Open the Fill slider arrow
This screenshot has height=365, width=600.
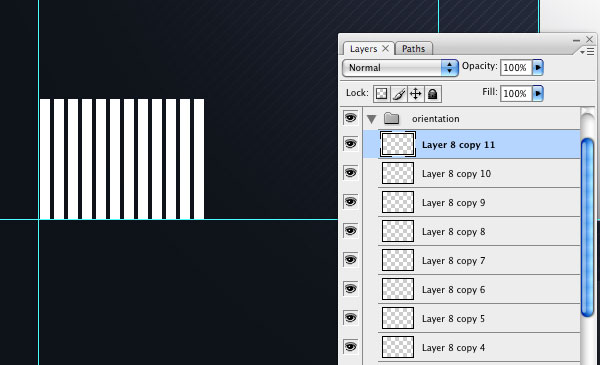coord(538,93)
